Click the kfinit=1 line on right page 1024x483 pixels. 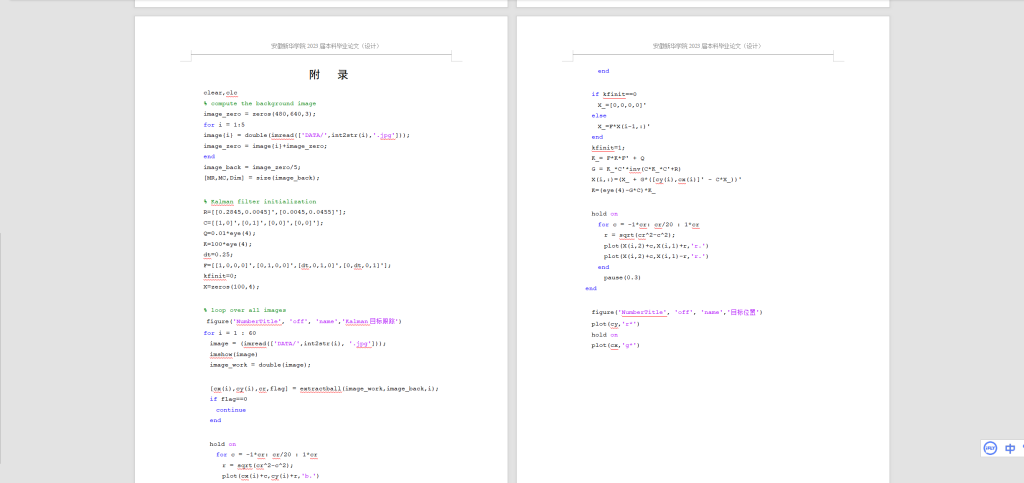607,147
